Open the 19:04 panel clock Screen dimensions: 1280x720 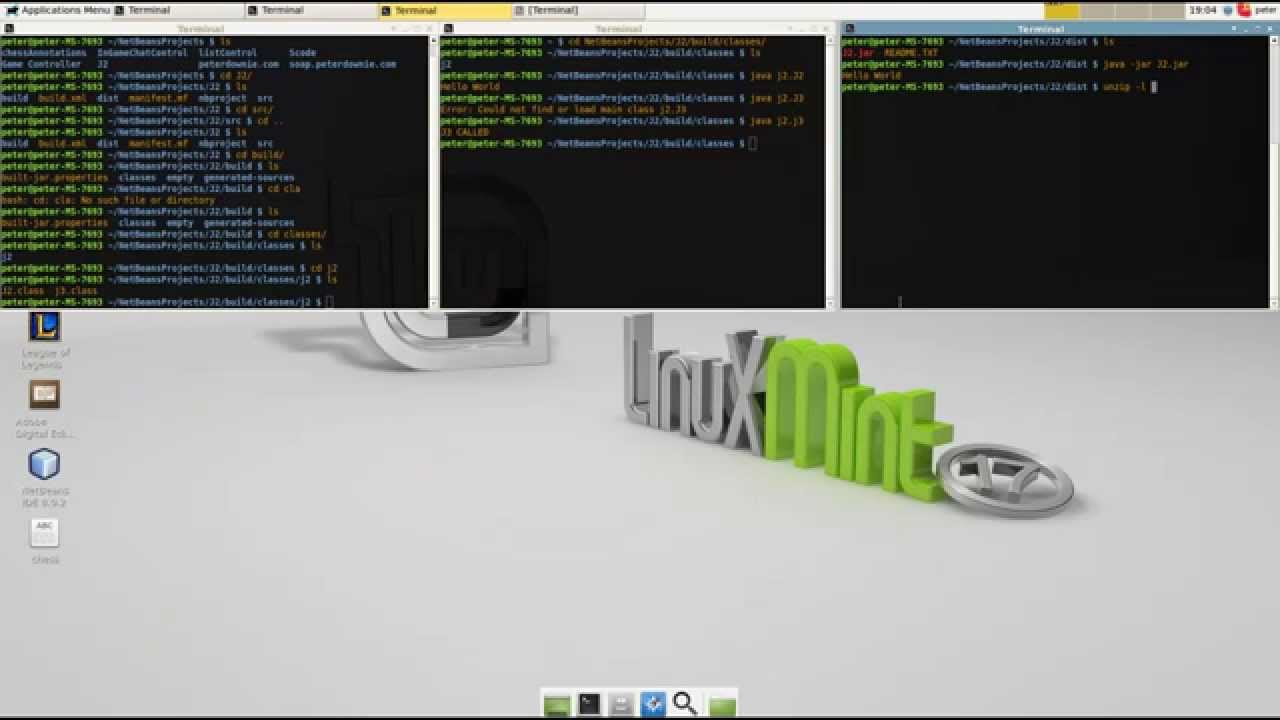pyautogui.click(x=1203, y=10)
